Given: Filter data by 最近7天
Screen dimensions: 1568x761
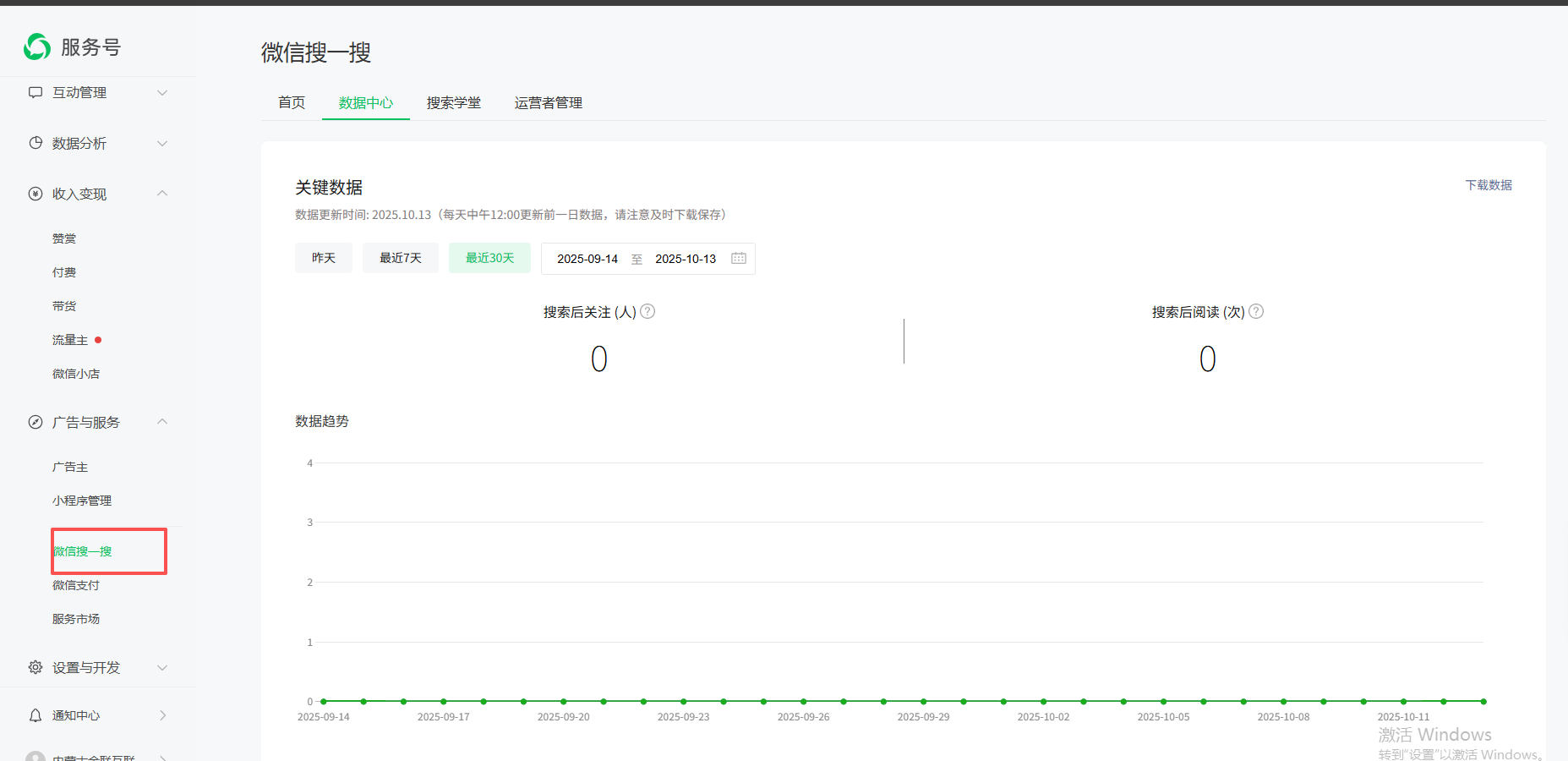Looking at the screenshot, I should point(401,258).
